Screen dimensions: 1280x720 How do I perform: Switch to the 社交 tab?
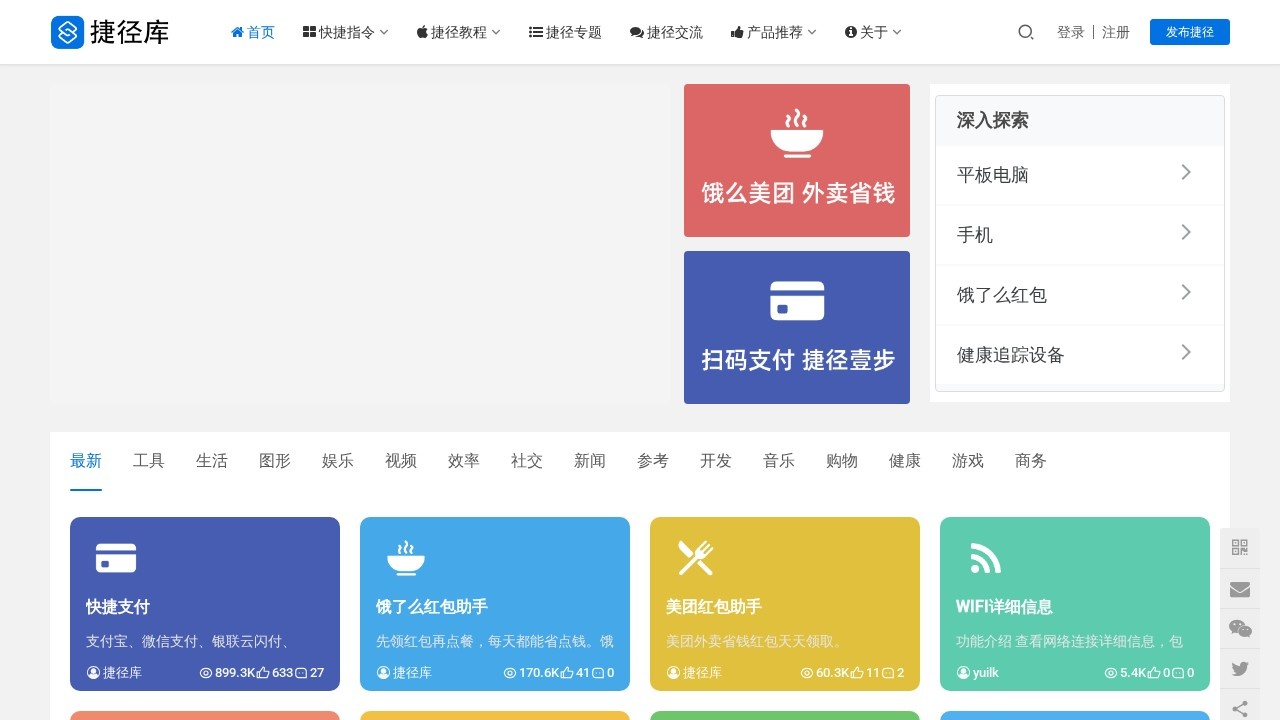point(527,461)
